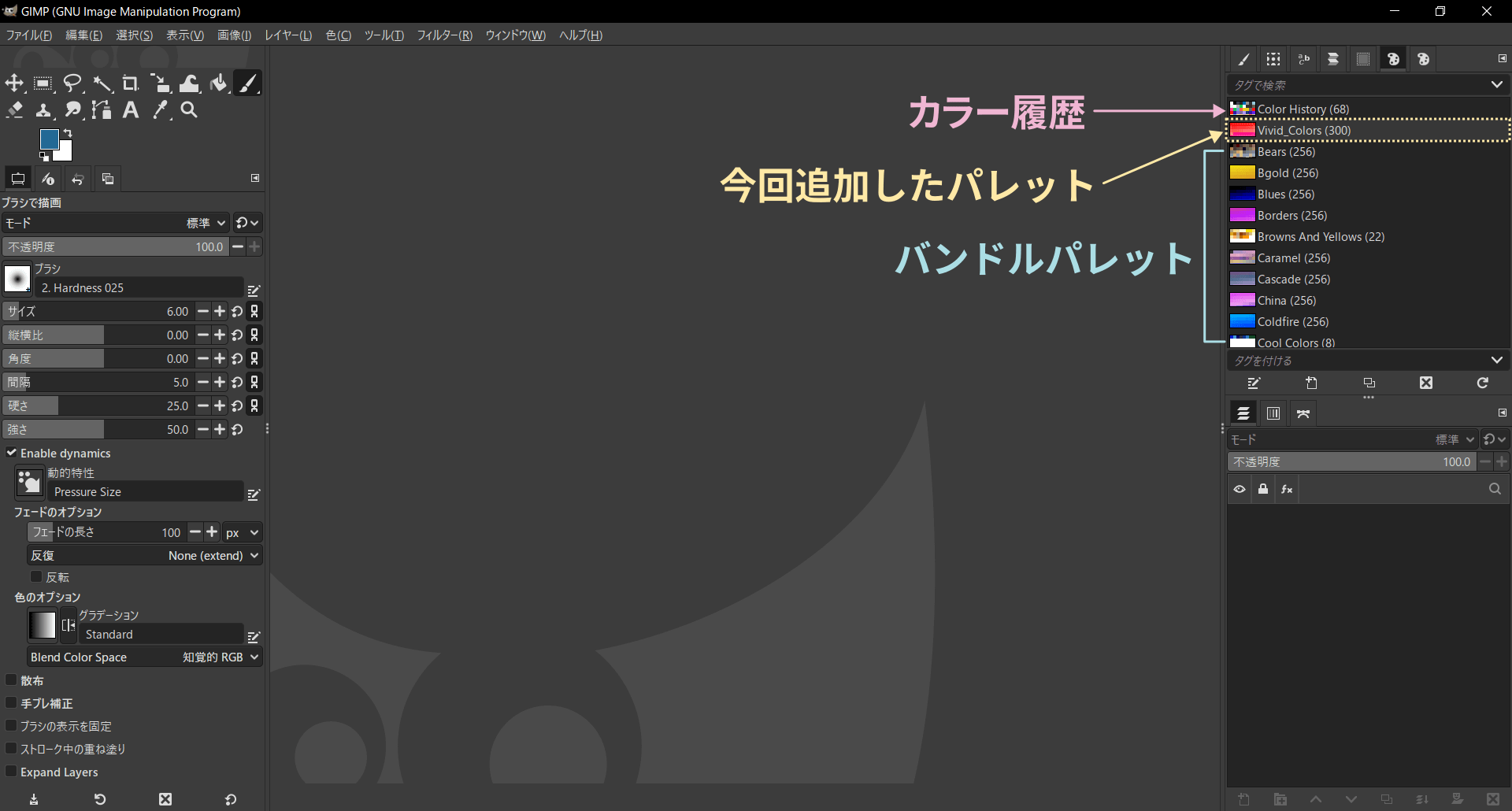1512x811 pixels.
Task: Open the フェード unit px dropdown
Action: 242,533
